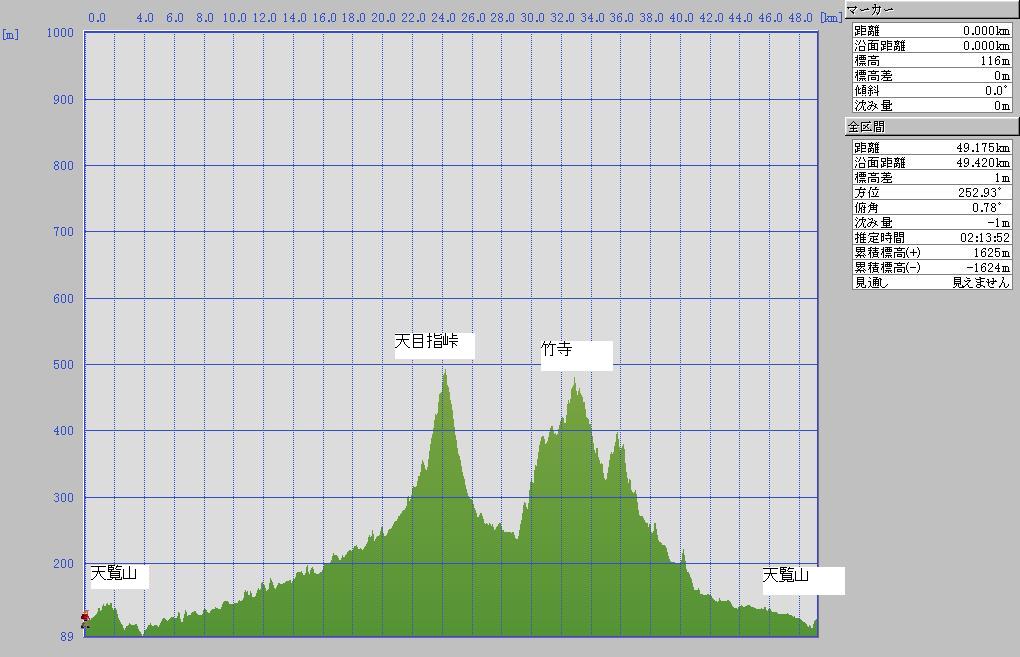Click the marker 標高 value 116m

[987, 61]
